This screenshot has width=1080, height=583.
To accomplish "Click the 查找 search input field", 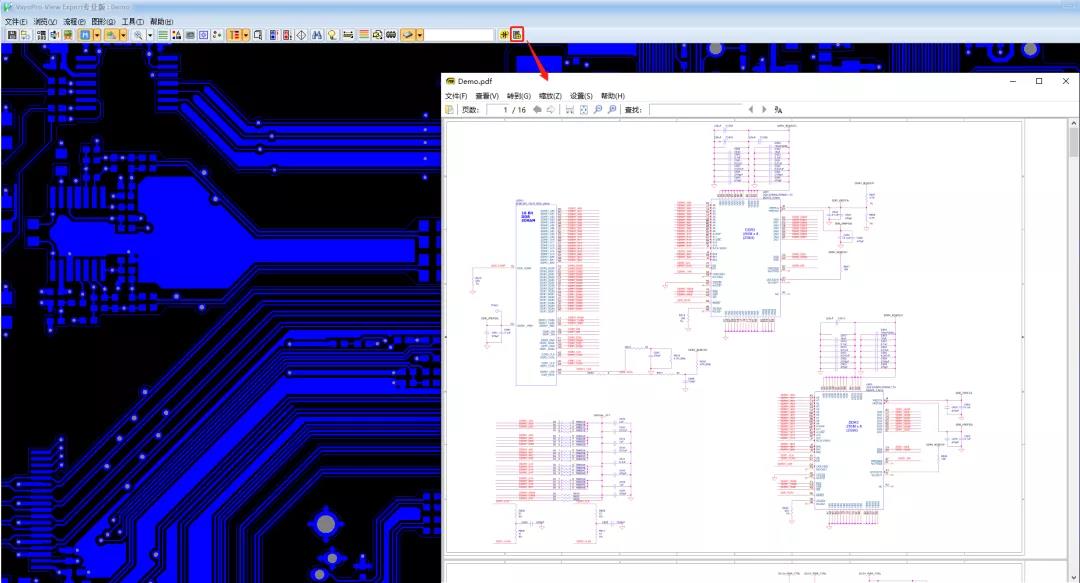I will point(696,110).
